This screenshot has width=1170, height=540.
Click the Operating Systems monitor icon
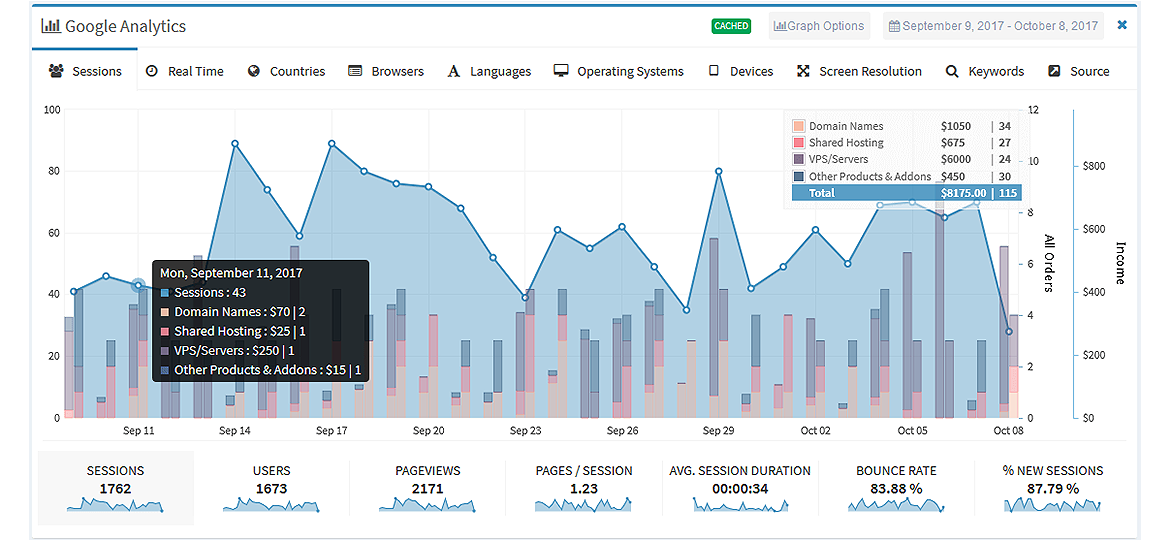coord(561,71)
